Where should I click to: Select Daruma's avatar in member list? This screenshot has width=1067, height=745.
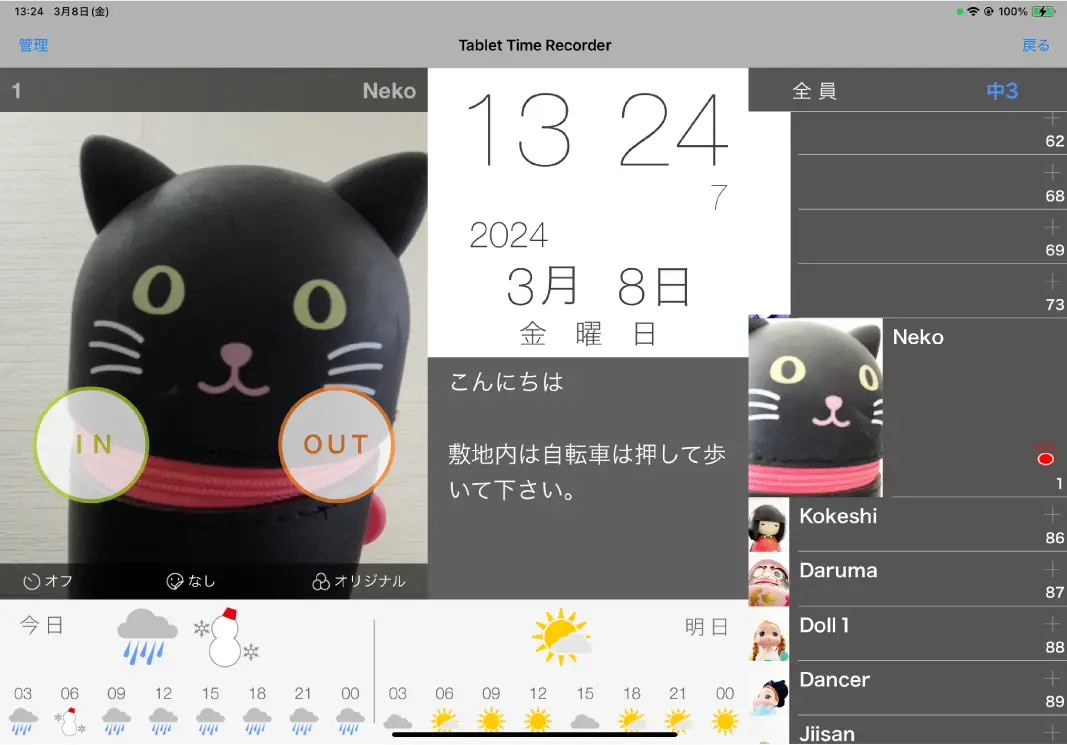click(x=769, y=580)
